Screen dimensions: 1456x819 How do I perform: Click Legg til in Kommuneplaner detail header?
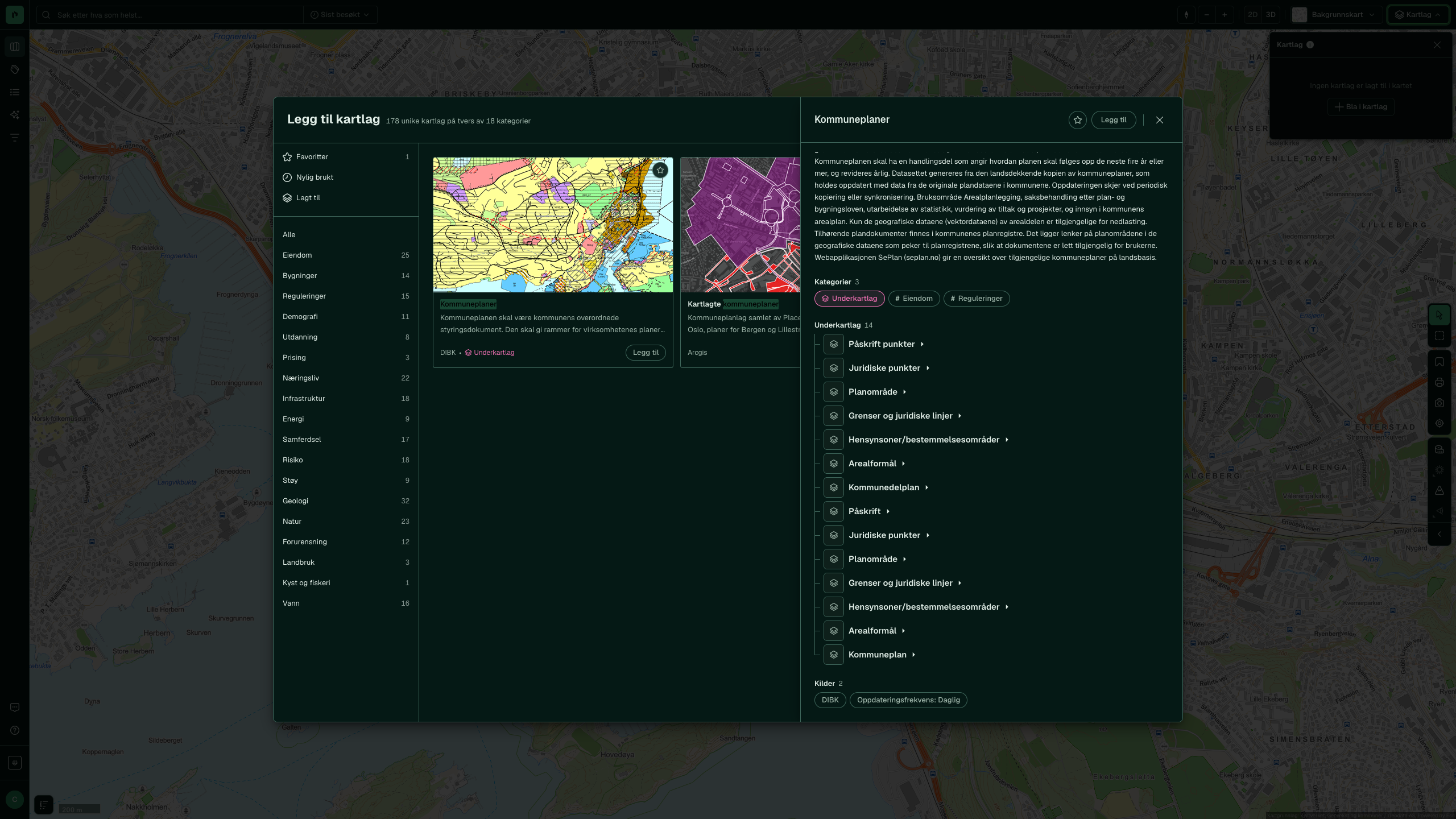point(1114,120)
